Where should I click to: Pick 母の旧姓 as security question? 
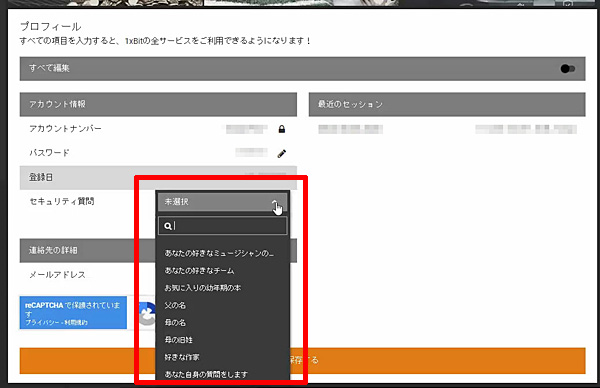pyautogui.click(x=178, y=340)
